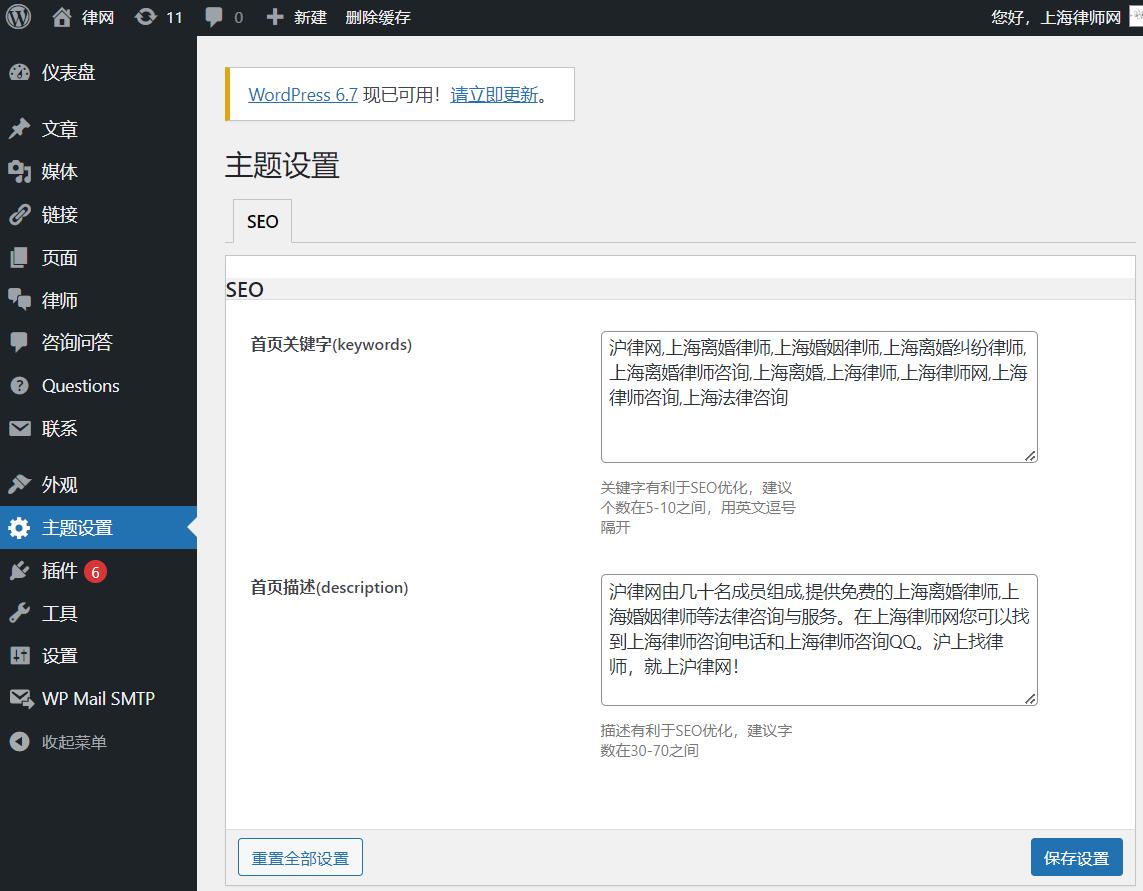Click the 插件 plugins menu item

pos(59,571)
